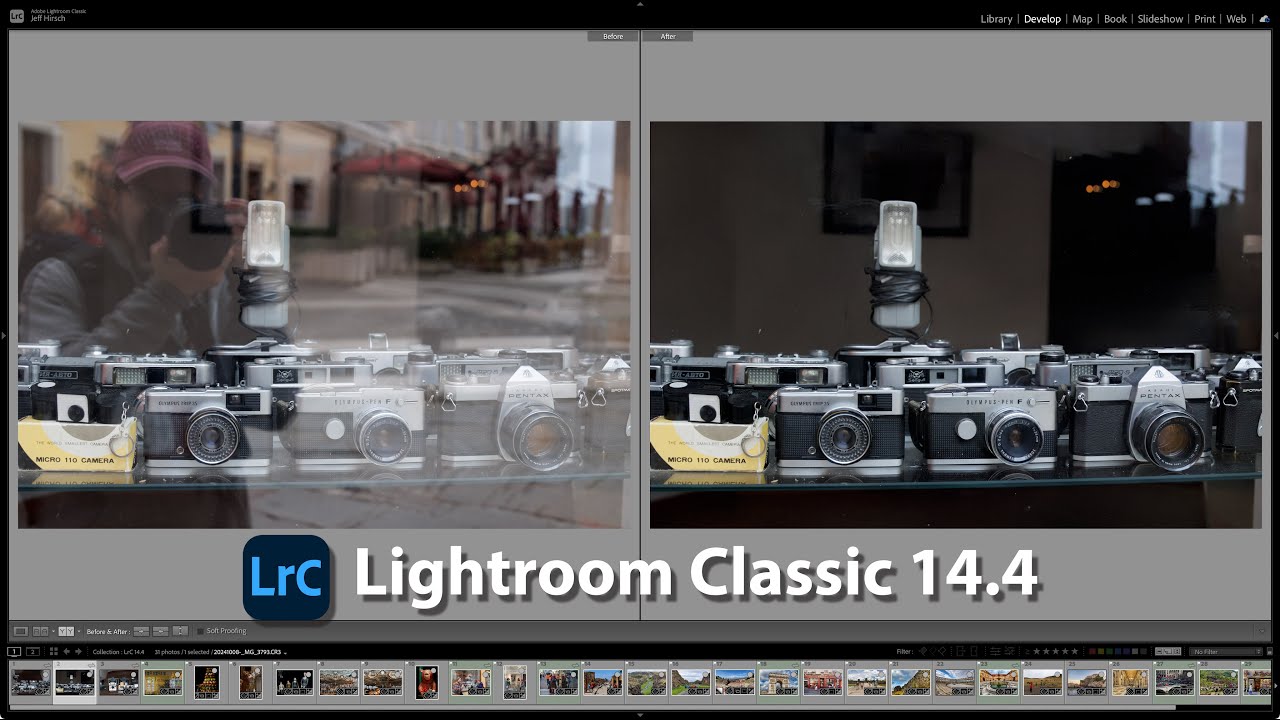Filter by green color label
This screenshot has width=1280, height=720.
coord(1110,652)
